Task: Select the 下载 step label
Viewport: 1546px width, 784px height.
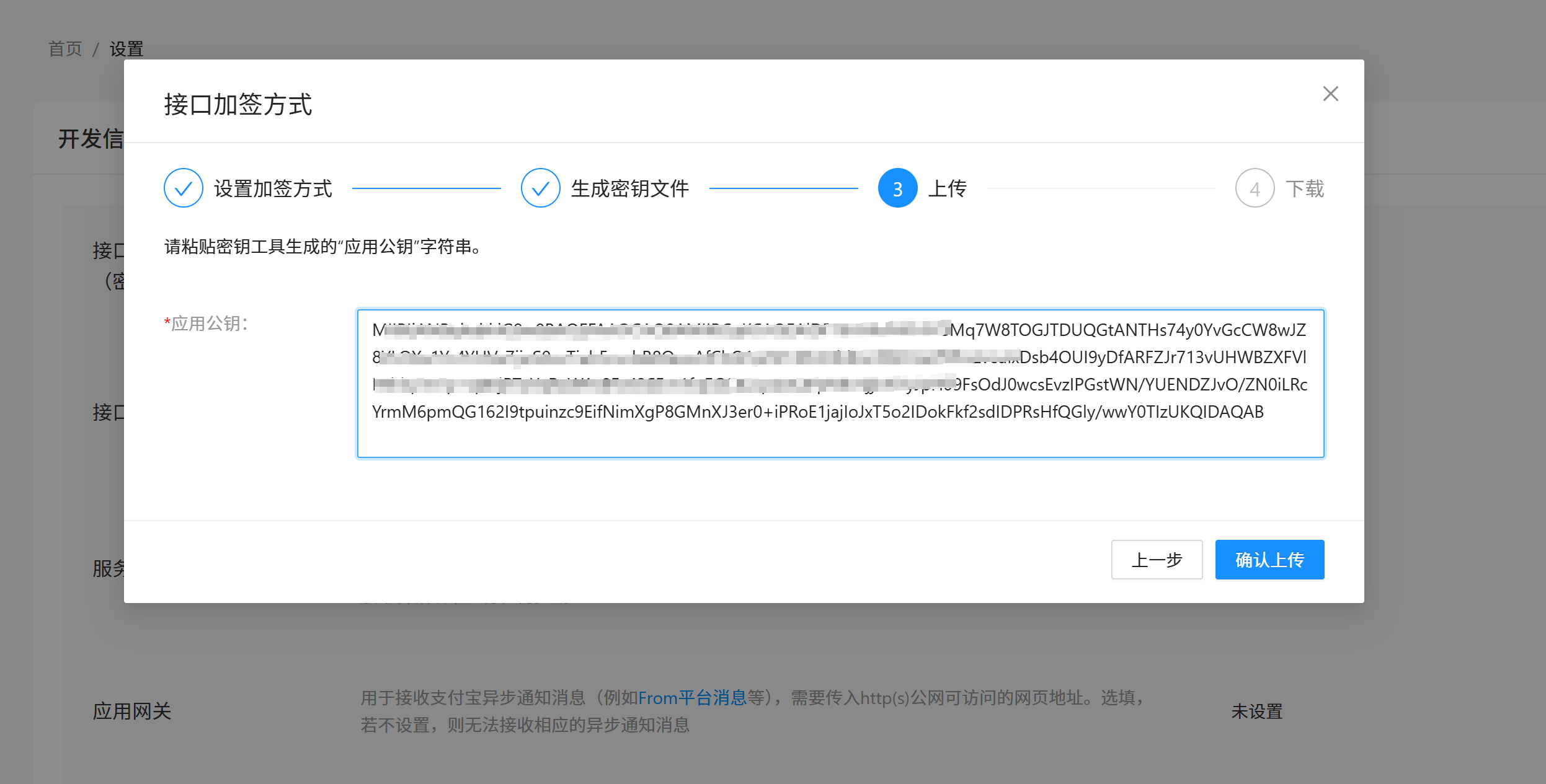Action: pyautogui.click(x=1305, y=189)
